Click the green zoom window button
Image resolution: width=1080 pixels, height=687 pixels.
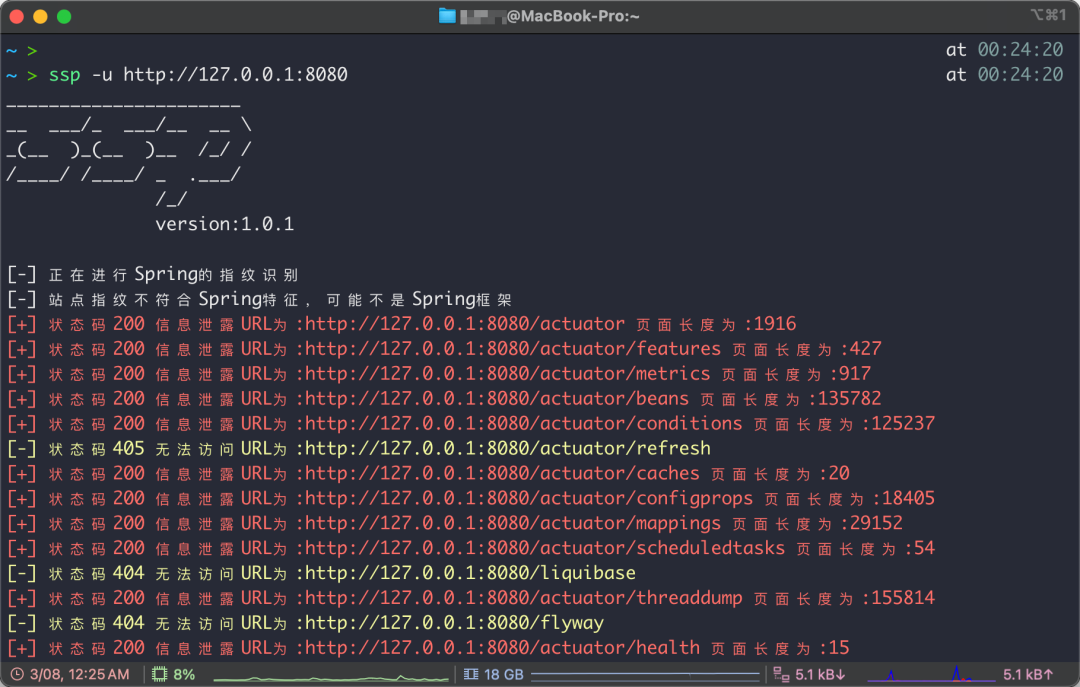(x=64, y=17)
